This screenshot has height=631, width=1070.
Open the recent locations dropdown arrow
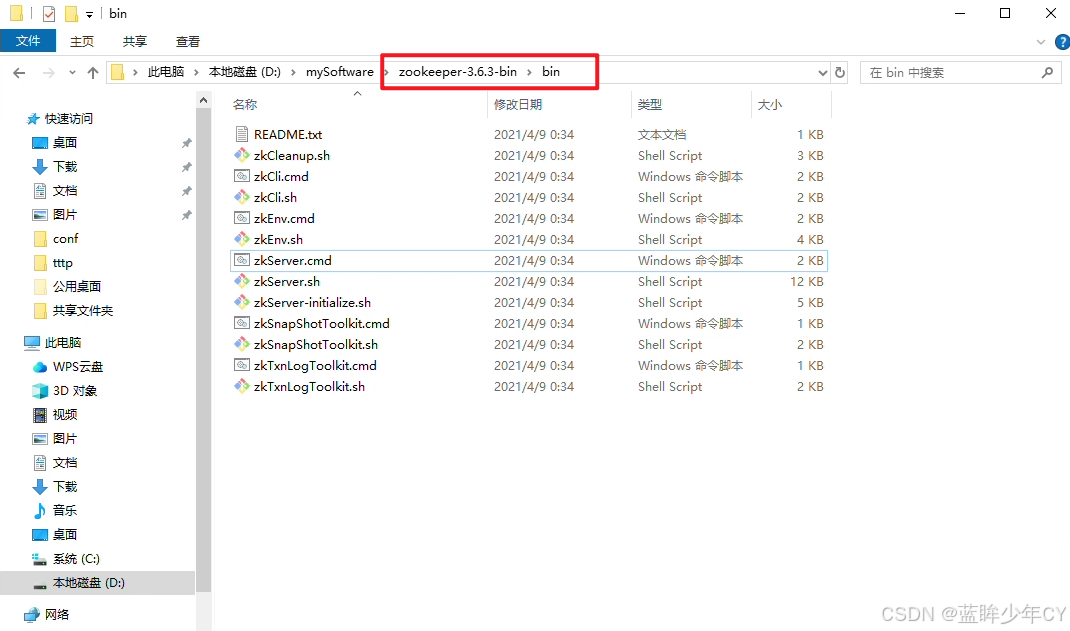pos(72,72)
